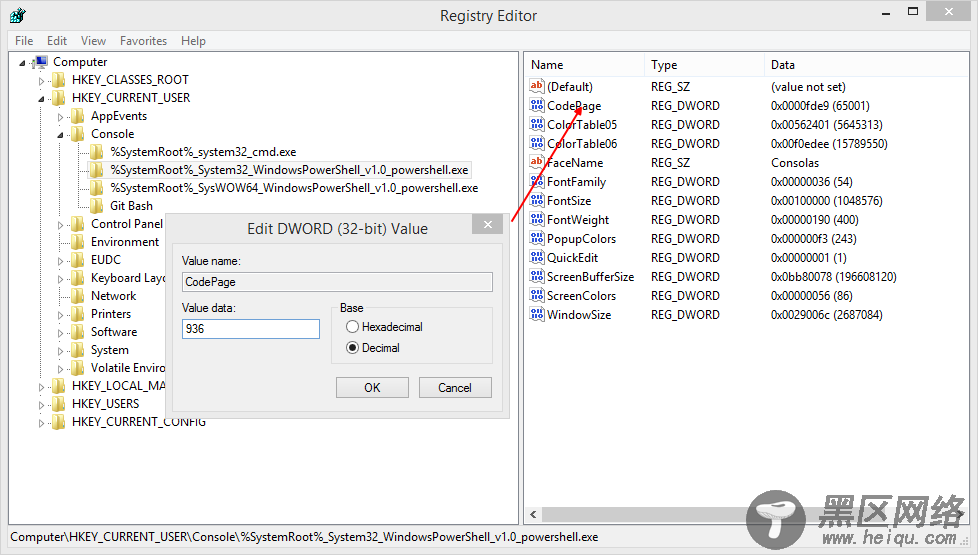Viewport: 978px width, 555px height.
Task: Click the System folder icon
Action: (x=78, y=350)
